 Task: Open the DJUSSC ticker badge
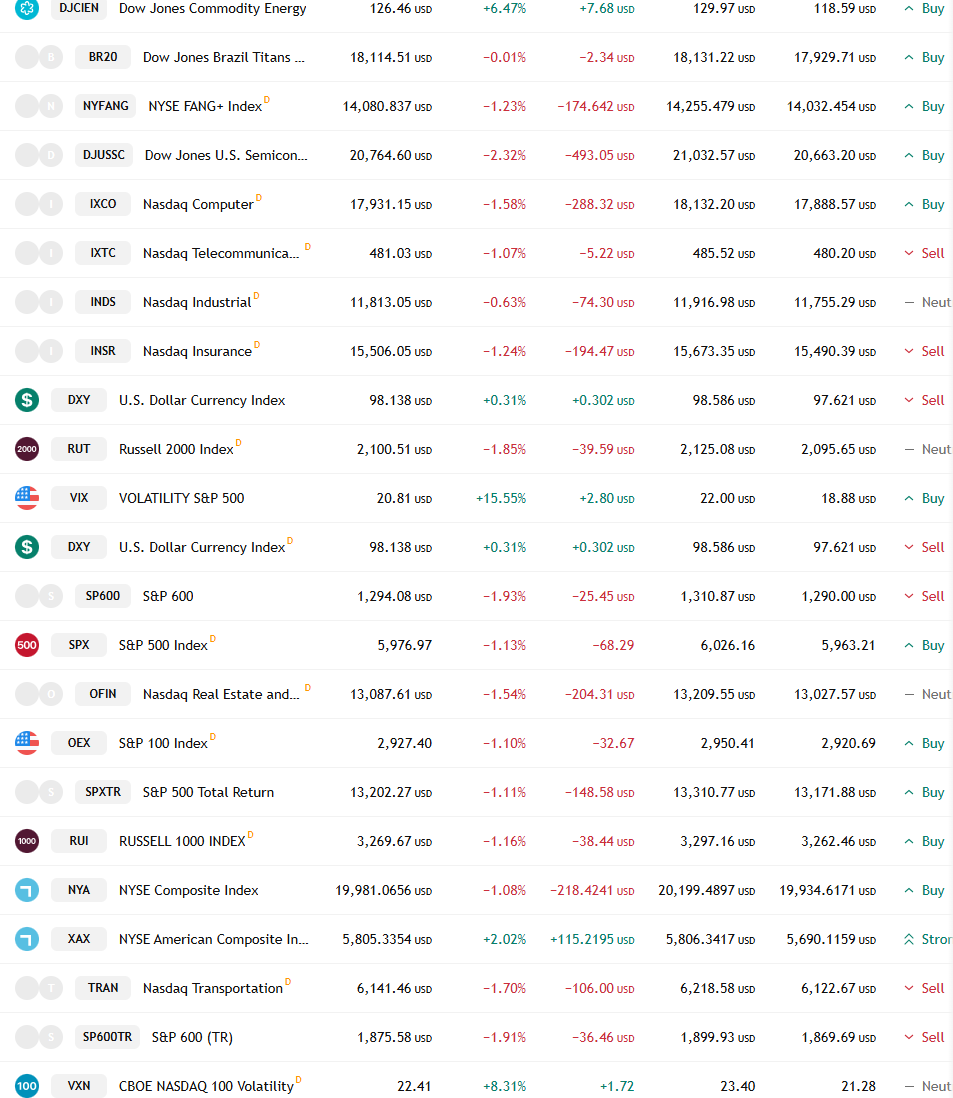click(x=104, y=155)
